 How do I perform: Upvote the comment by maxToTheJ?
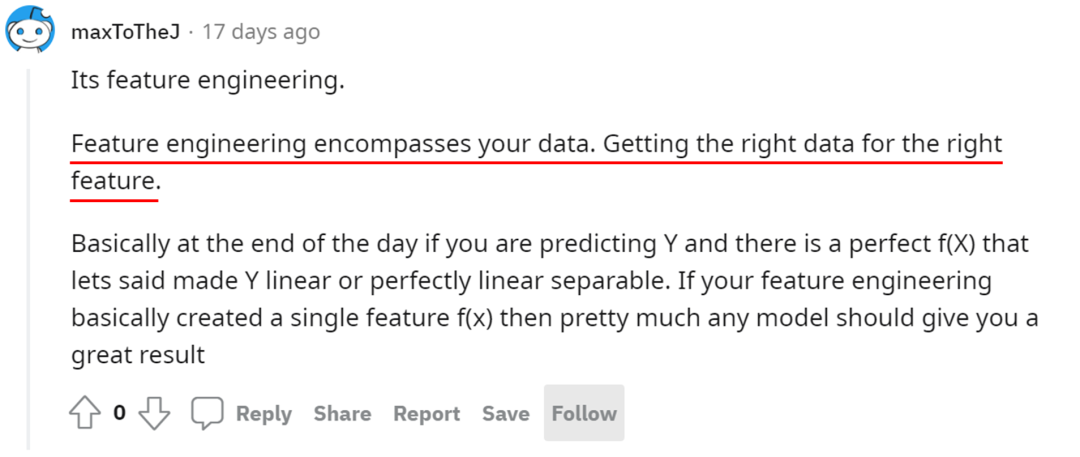pyautogui.click(x=83, y=413)
